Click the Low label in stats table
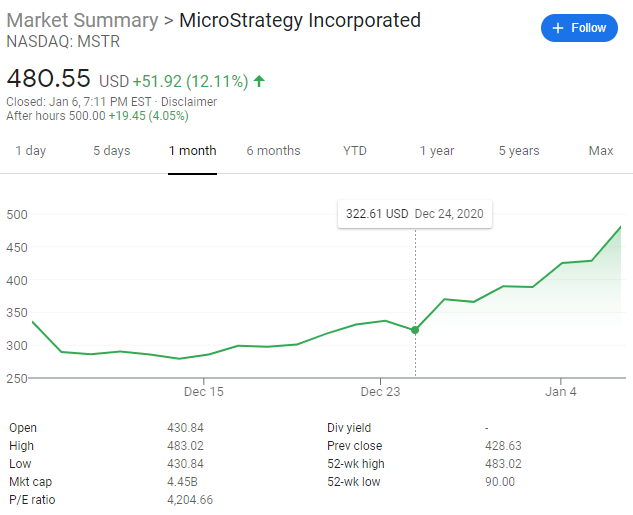 pyautogui.click(x=20, y=464)
